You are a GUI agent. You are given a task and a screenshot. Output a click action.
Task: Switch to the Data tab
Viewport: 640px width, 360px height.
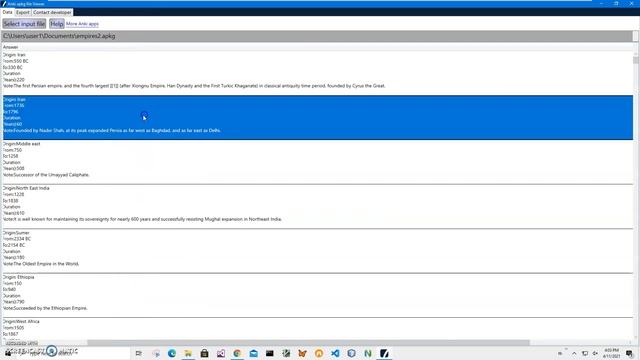[7, 12]
